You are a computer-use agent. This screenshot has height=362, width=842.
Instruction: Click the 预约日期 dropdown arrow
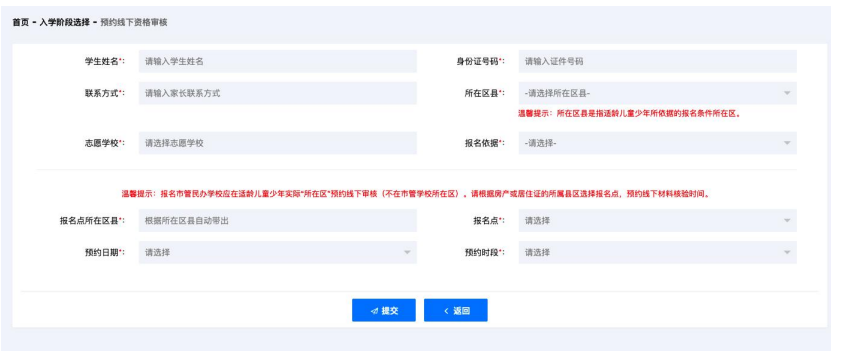(407, 252)
